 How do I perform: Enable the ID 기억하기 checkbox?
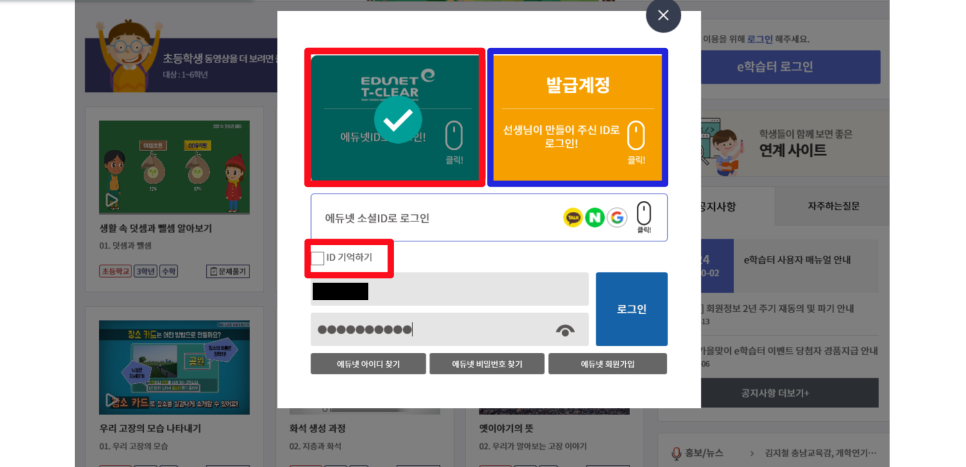[318, 258]
